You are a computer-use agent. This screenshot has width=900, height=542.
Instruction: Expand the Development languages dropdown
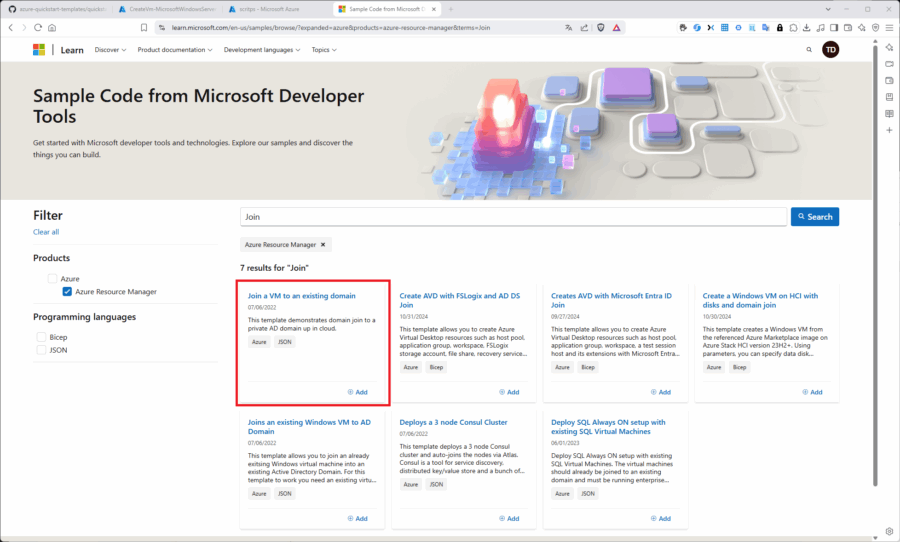pos(262,50)
